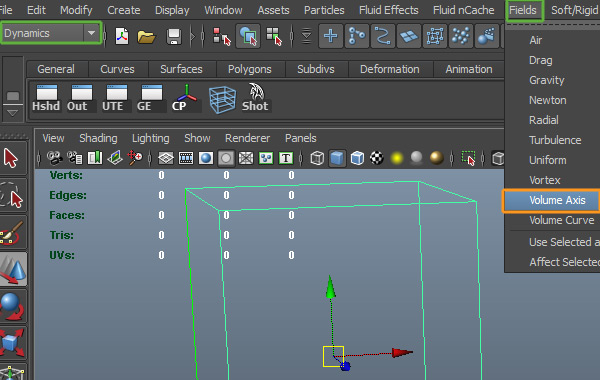This screenshot has width=600, height=380.
Task: Open the shelf options down arrow
Action: (x=12, y=113)
